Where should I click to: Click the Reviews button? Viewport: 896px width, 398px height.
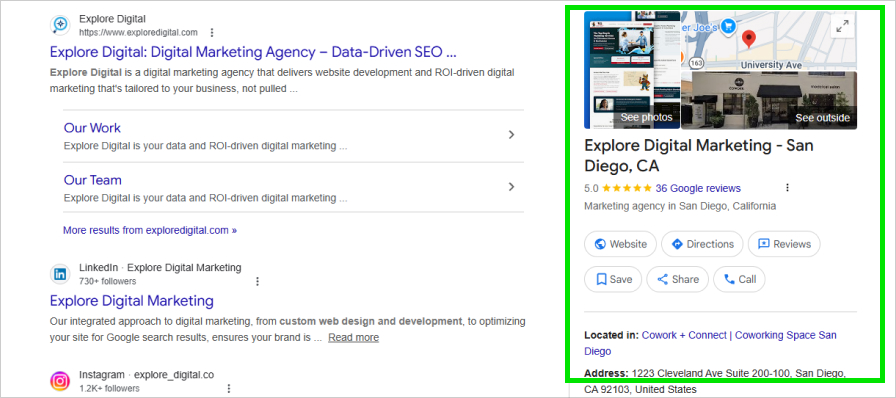pos(784,244)
